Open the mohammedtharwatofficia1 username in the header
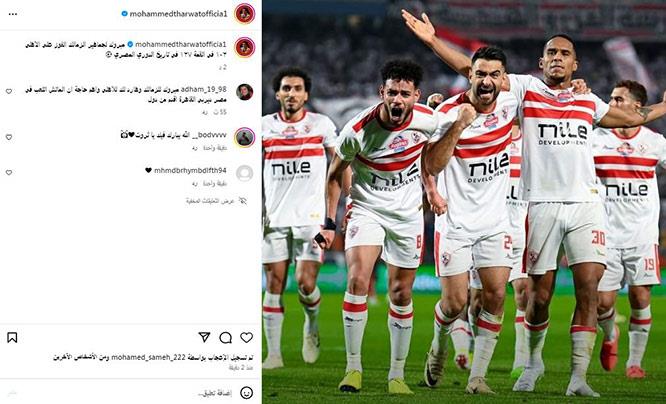666x404 pixels. [178, 14]
